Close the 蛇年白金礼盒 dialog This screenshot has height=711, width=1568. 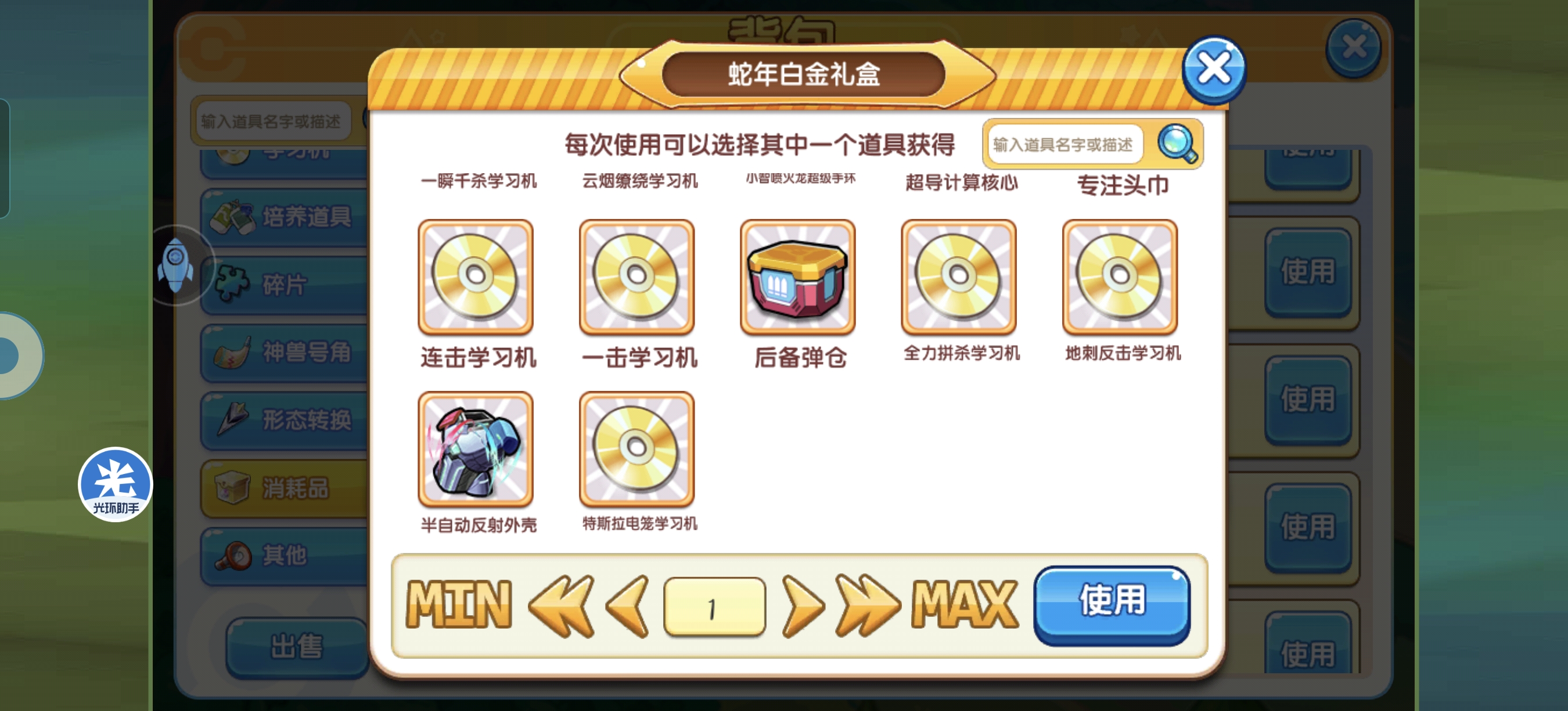pos(1214,69)
